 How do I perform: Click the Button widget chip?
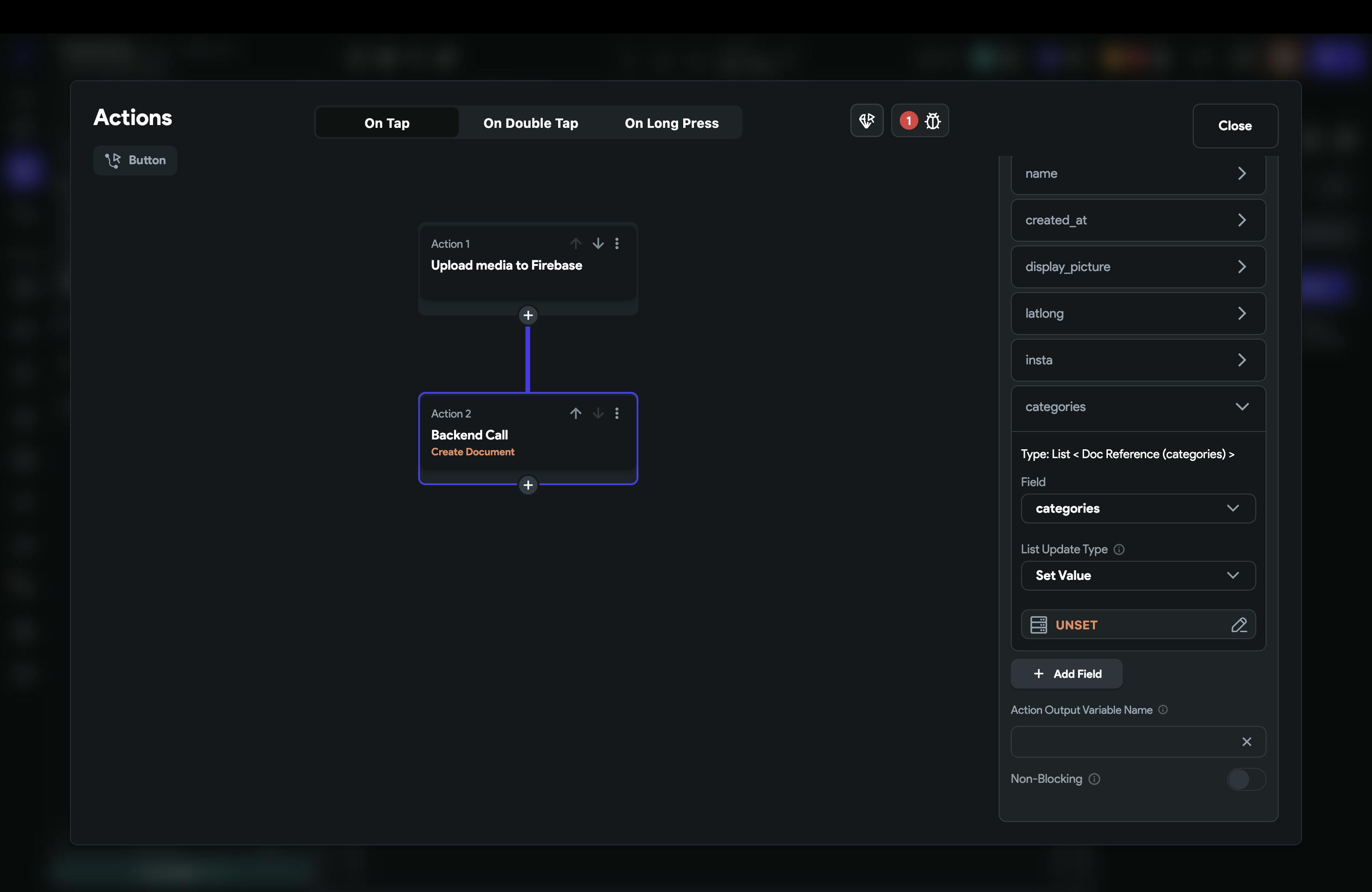point(135,160)
